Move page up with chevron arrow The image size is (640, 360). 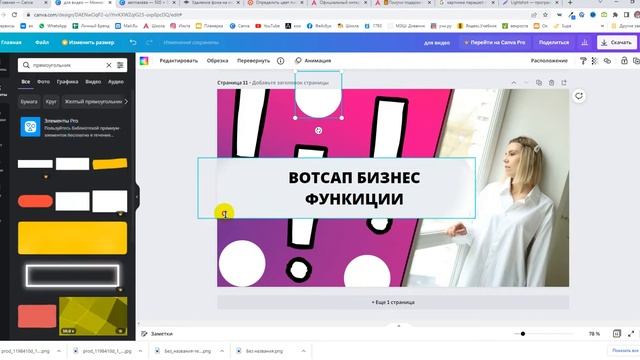514,83
